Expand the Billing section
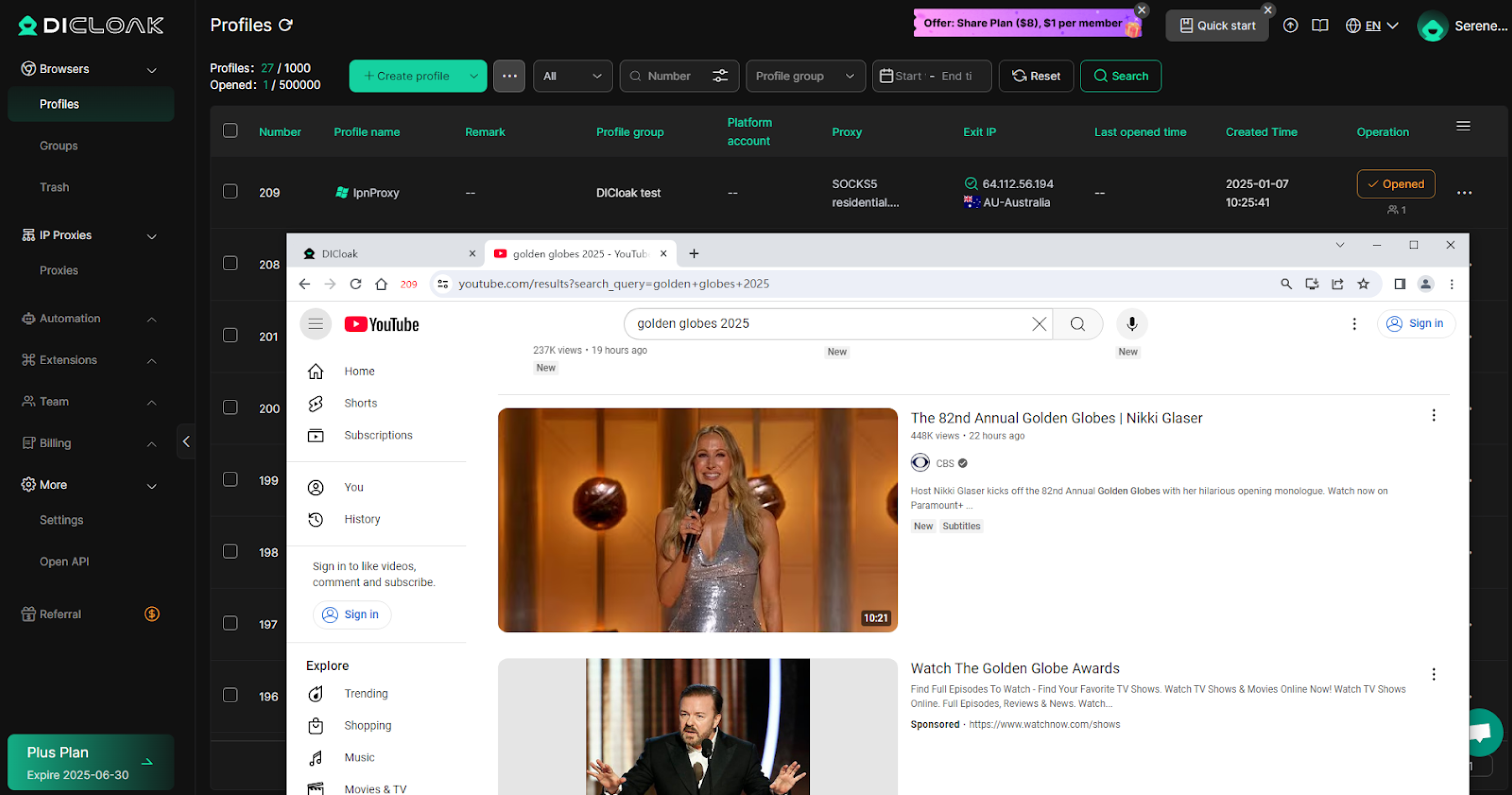The height and width of the screenshot is (795, 1512). click(x=152, y=444)
